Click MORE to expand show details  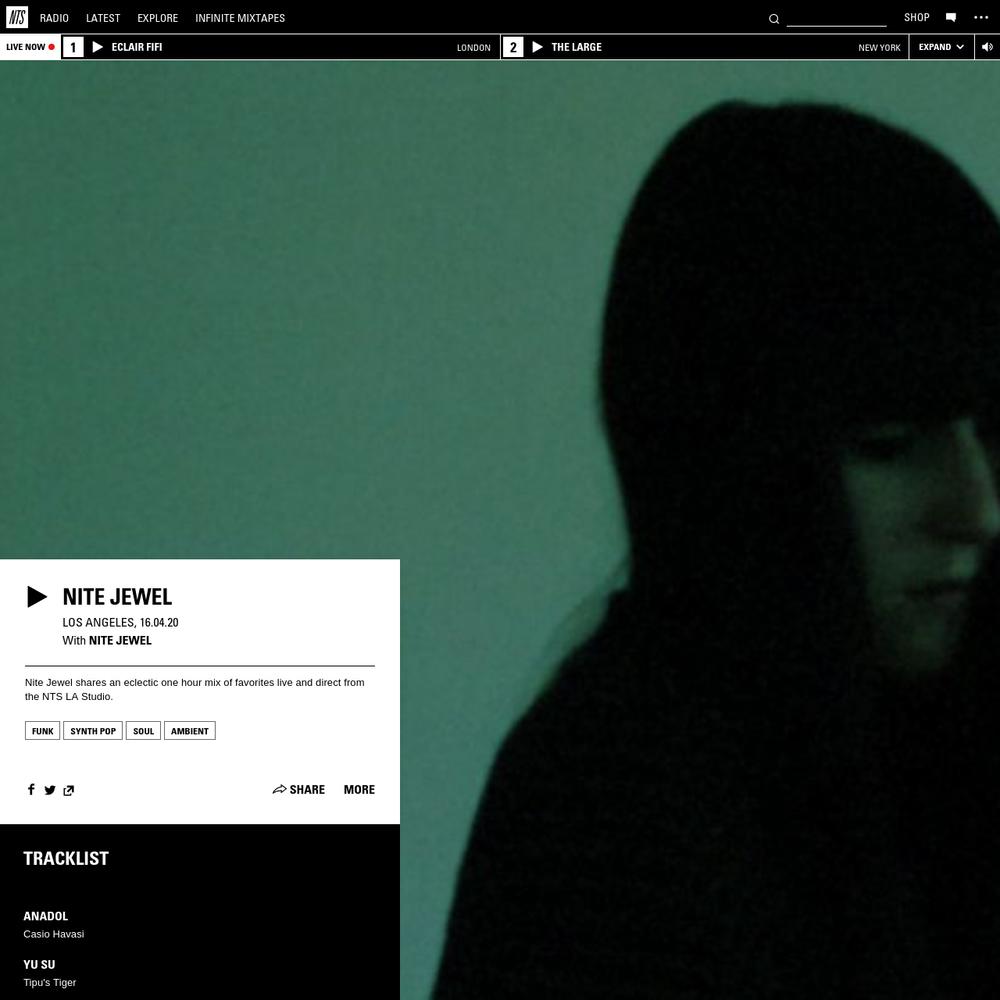click(359, 790)
